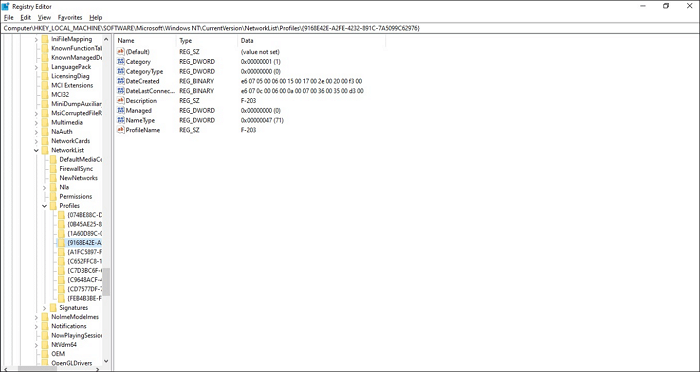Collapse the Profiles key

click(44, 206)
